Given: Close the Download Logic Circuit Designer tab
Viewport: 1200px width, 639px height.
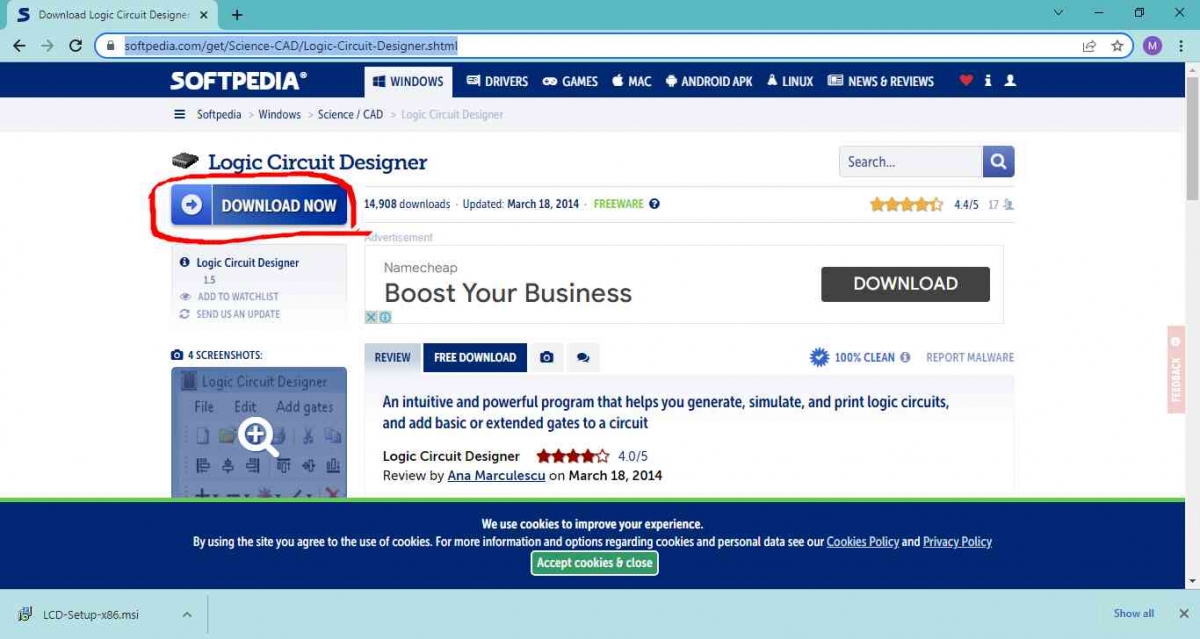Looking at the screenshot, I should pyautogui.click(x=205, y=15).
